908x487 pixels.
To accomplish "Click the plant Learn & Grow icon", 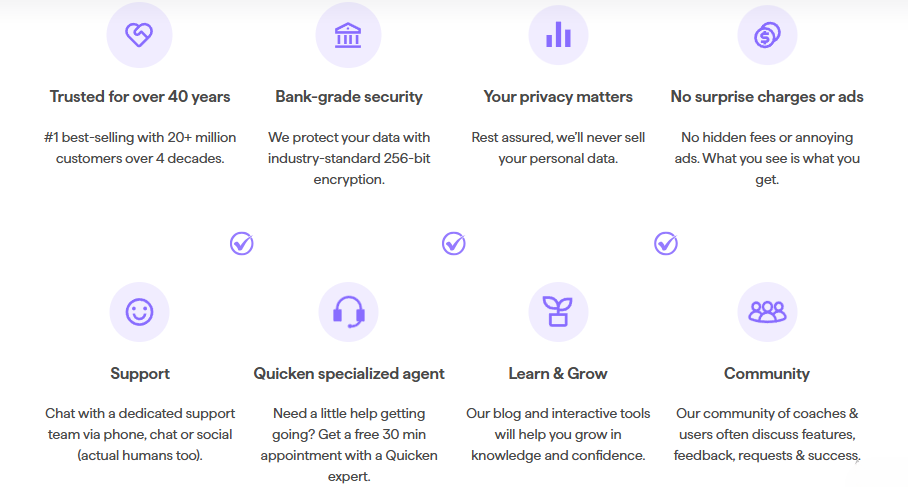I will [558, 312].
